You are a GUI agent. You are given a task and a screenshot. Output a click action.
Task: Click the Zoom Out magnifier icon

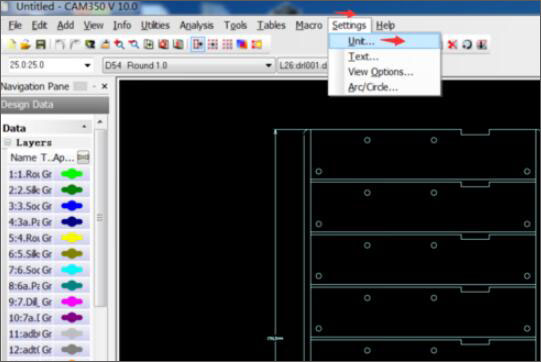(x=134, y=44)
